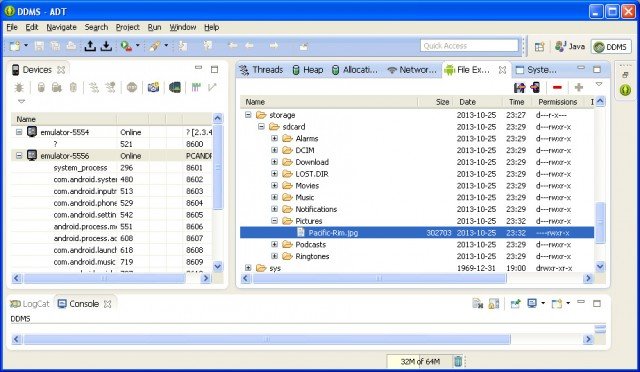
Task: Switch to the System Information tab
Action: [x=536, y=70]
